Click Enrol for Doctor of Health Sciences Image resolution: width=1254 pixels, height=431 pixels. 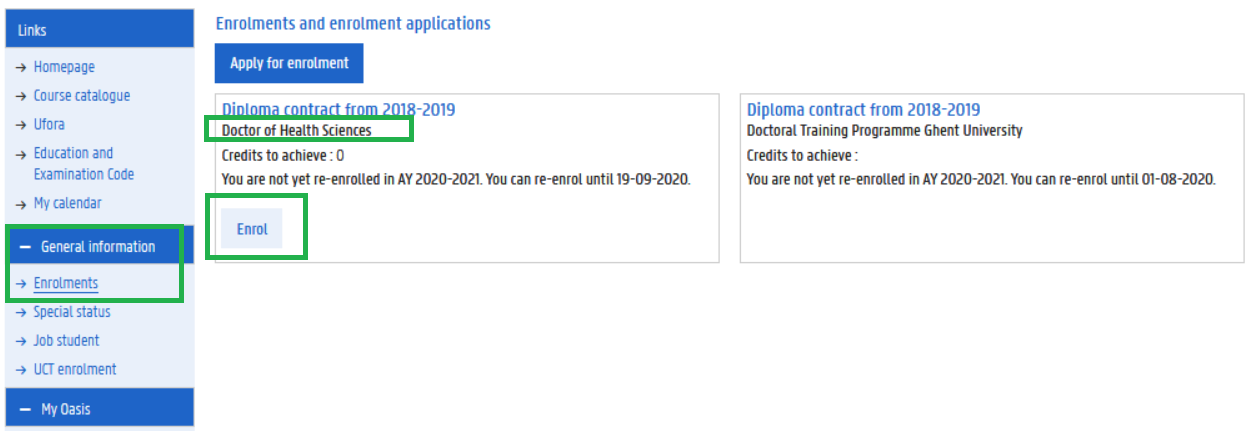click(252, 229)
